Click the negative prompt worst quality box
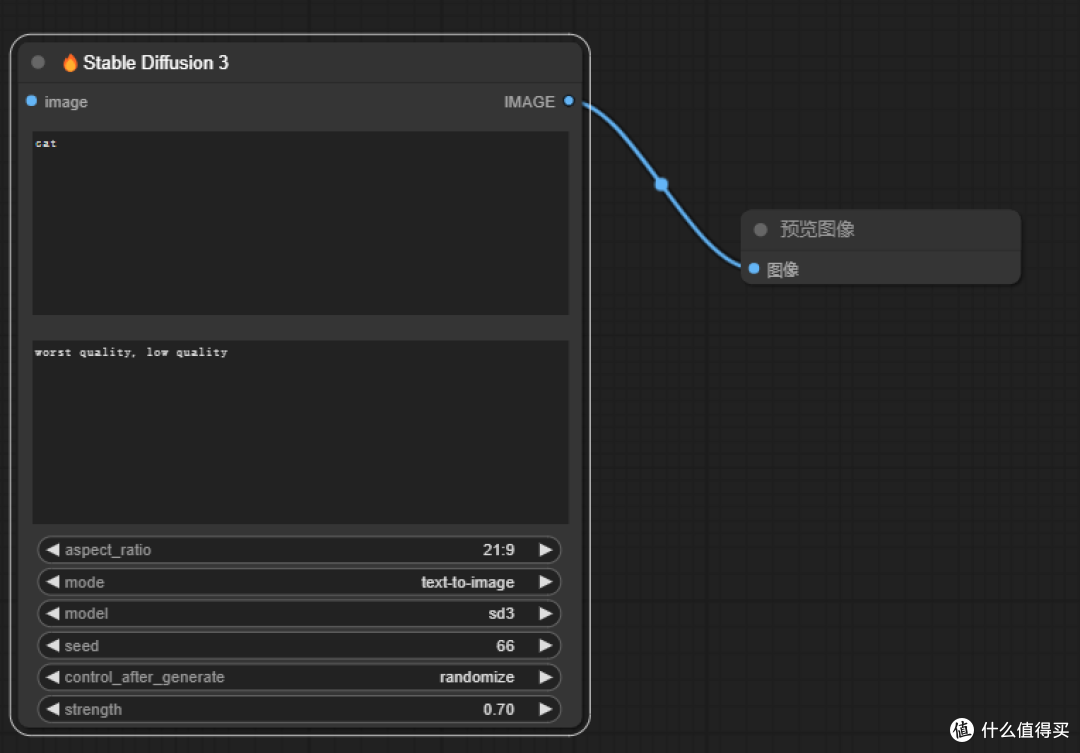This screenshot has height=753, width=1080. click(x=300, y=432)
